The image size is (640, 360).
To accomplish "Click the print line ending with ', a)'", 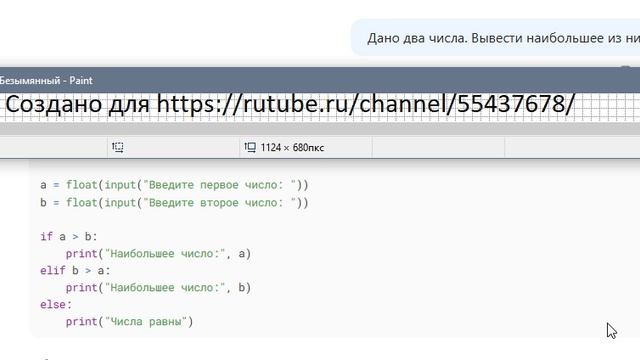I will pyautogui.click(x=158, y=253).
